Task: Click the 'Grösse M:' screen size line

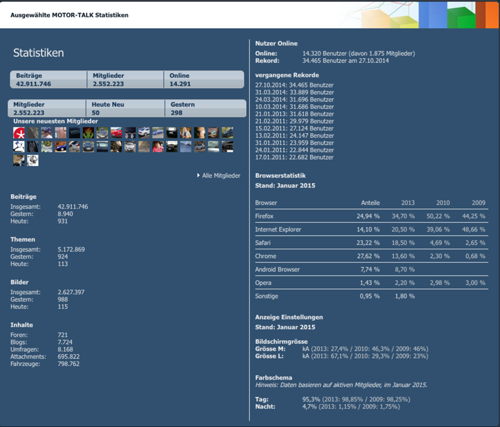Action: pos(342,349)
